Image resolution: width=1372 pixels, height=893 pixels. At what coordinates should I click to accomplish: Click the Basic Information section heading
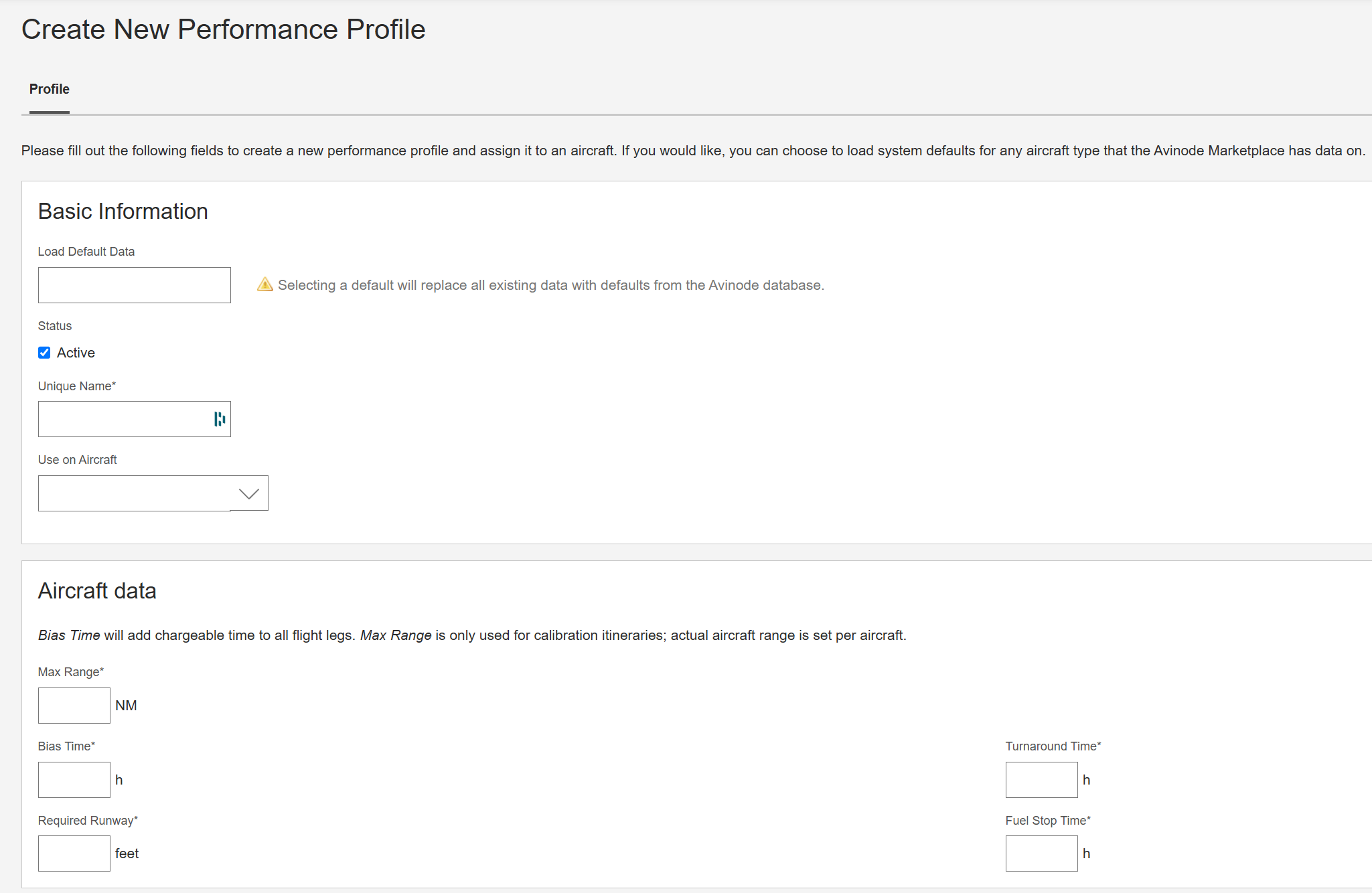coord(123,212)
